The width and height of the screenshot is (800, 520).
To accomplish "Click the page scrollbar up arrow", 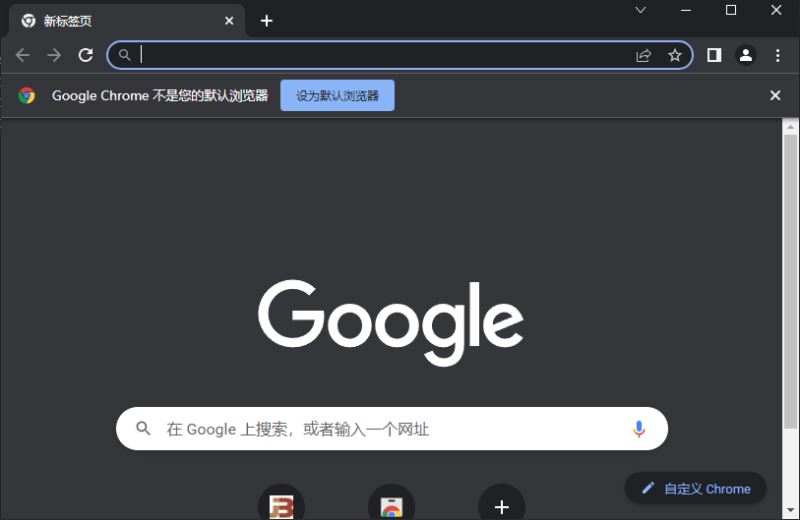I will (x=791, y=126).
